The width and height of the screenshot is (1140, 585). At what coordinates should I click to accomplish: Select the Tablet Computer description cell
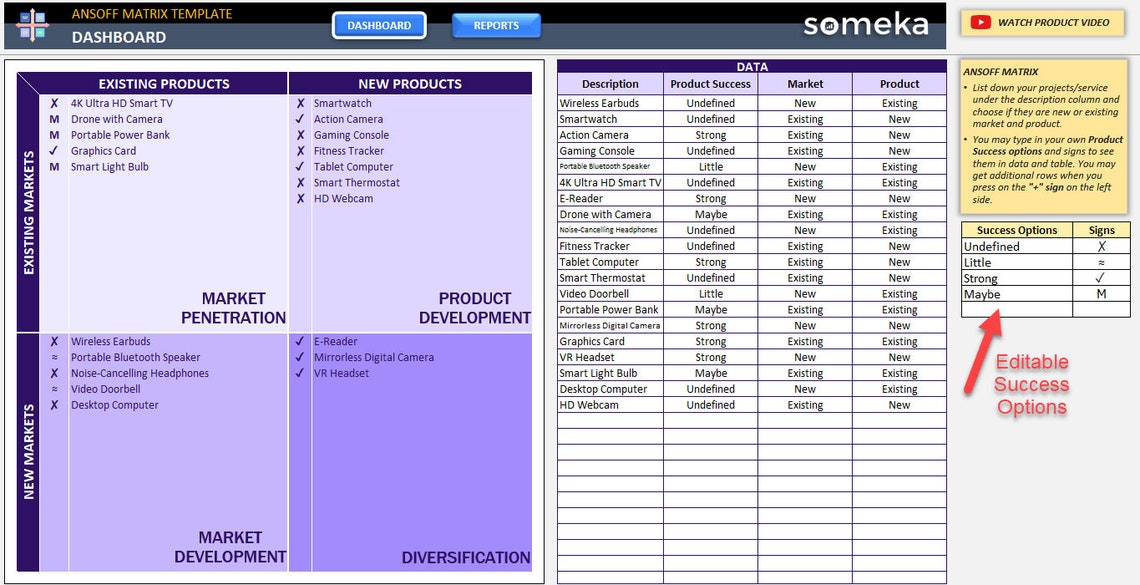610,262
